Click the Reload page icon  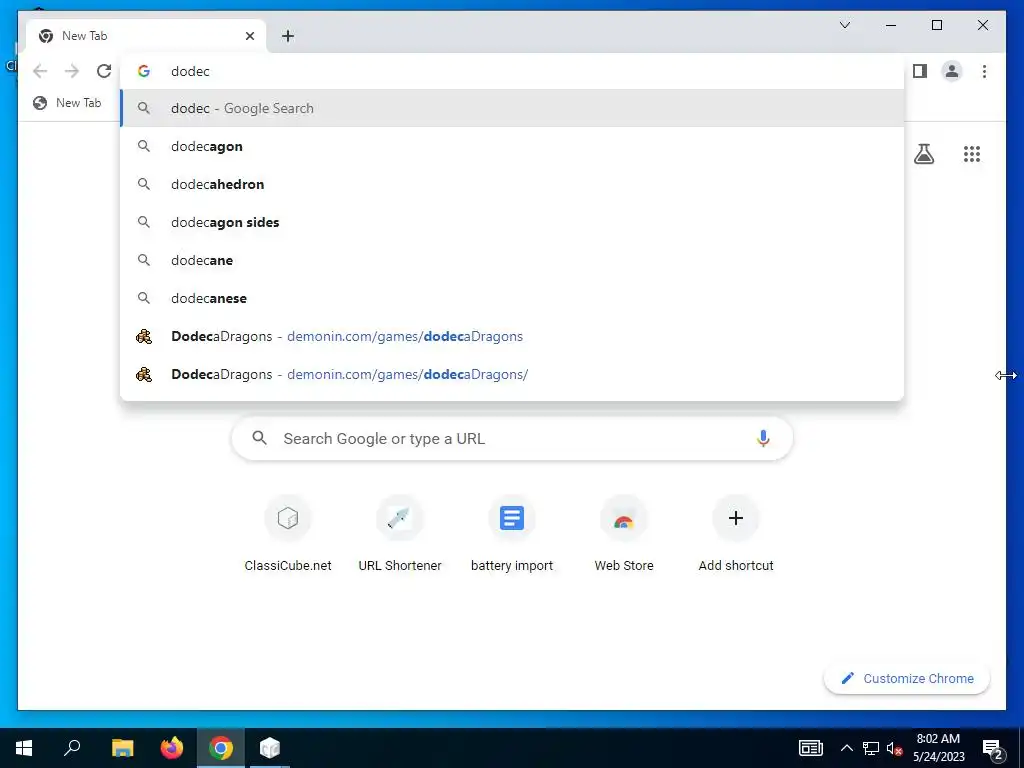104,71
